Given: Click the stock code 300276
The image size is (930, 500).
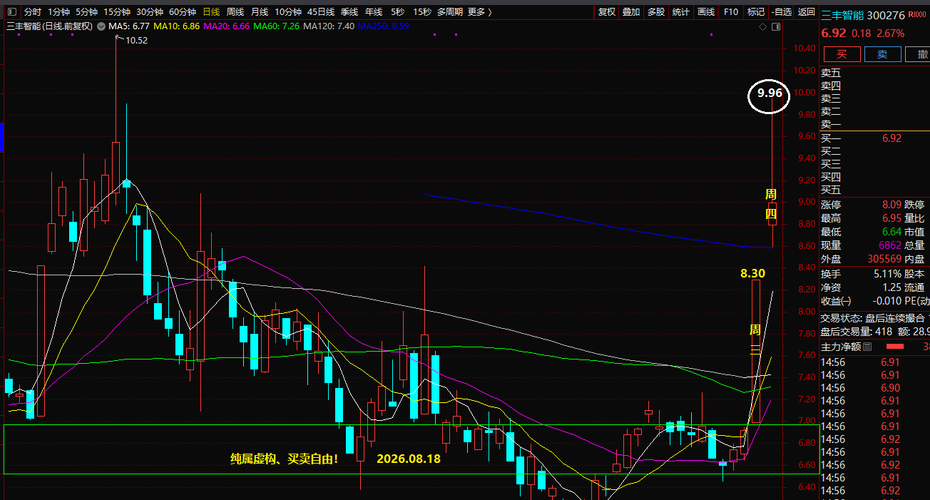Looking at the screenshot, I should [886, 15].
